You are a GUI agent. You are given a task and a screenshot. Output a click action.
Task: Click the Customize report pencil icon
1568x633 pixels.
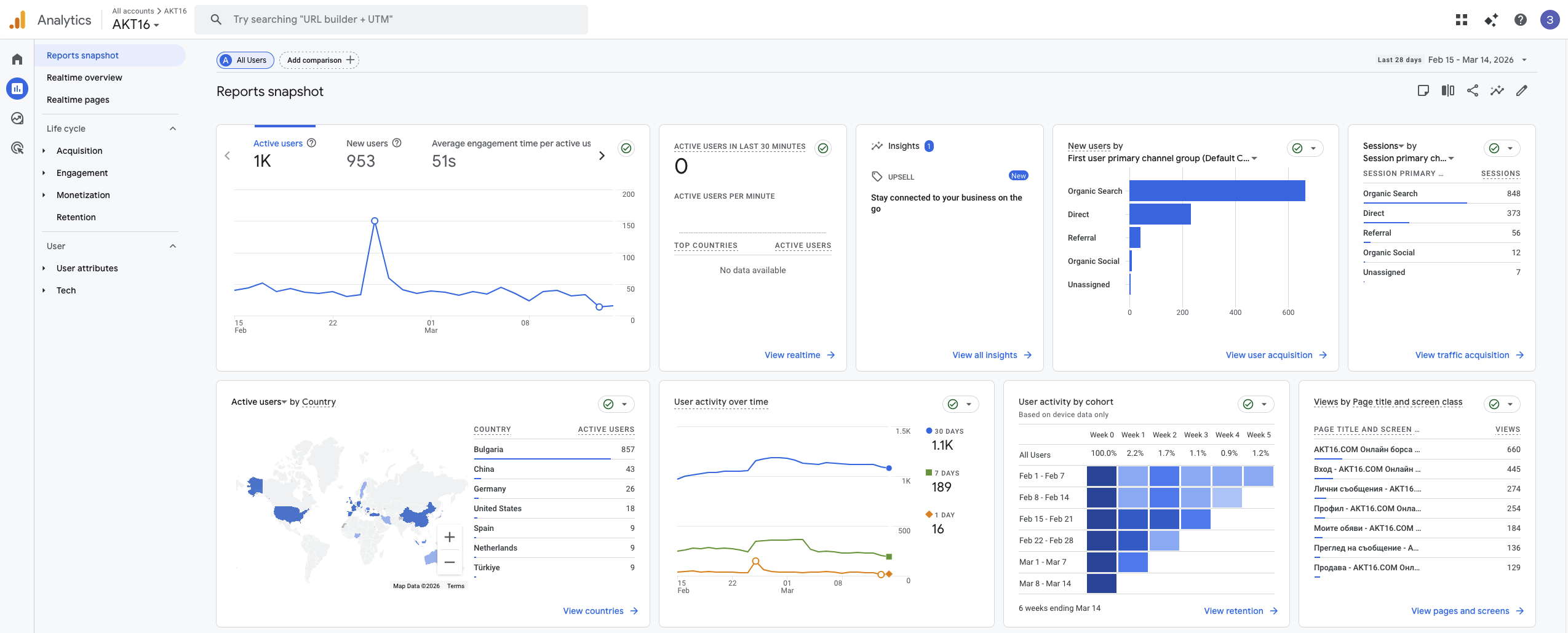(1521, 91)
